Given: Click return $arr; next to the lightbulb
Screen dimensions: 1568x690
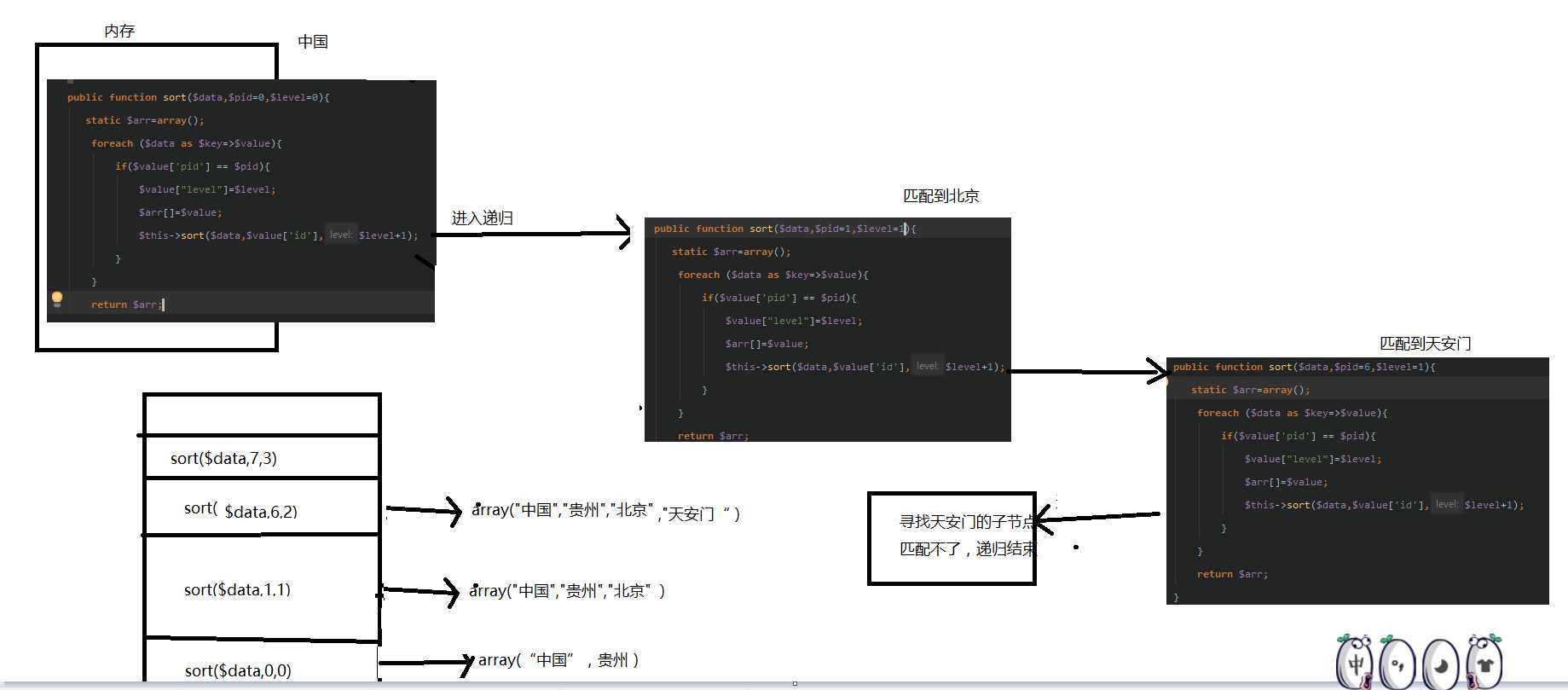Looking at the screenshot, I should click(126, 304).
